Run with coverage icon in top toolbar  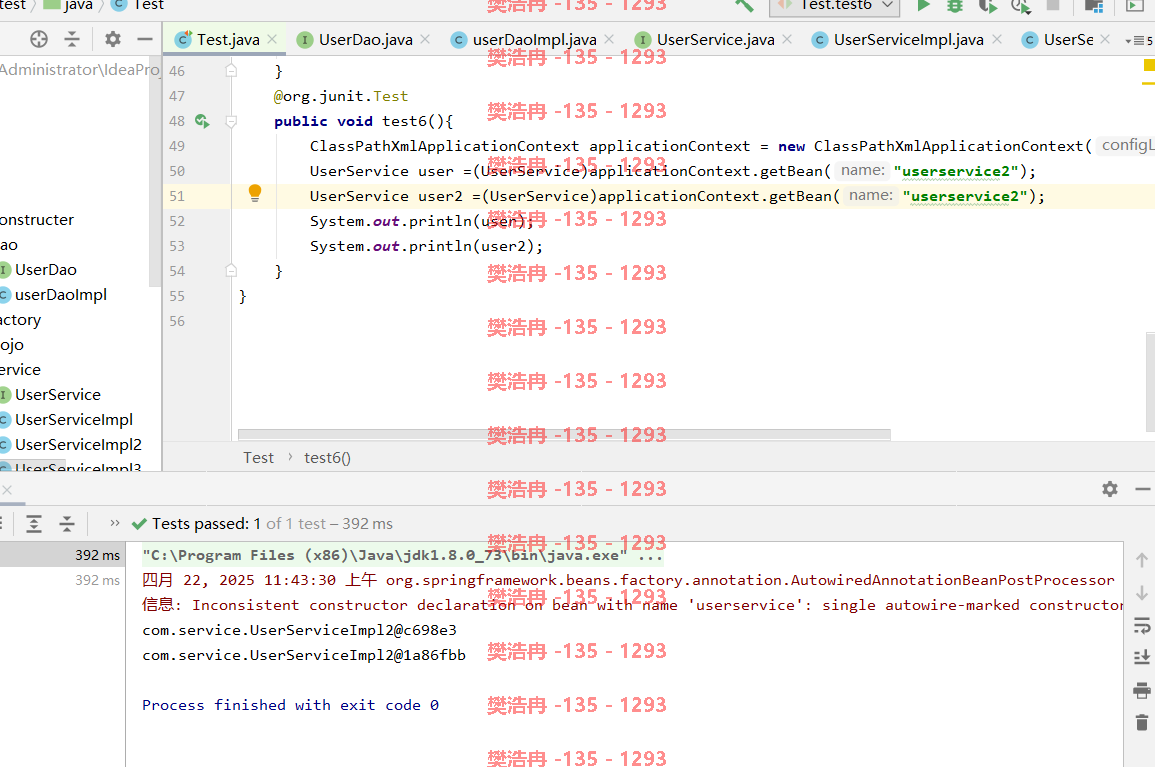tap(987, 5)
